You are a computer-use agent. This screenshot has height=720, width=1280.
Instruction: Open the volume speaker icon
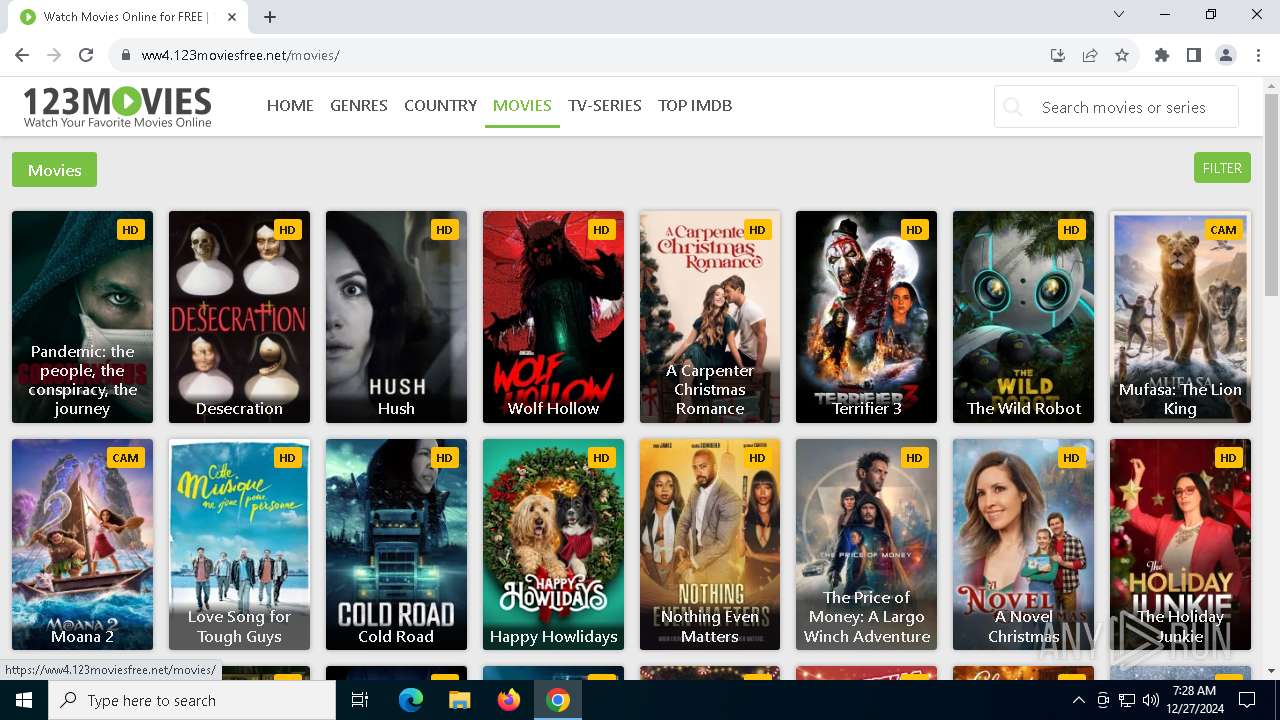tap(1151, 700)
